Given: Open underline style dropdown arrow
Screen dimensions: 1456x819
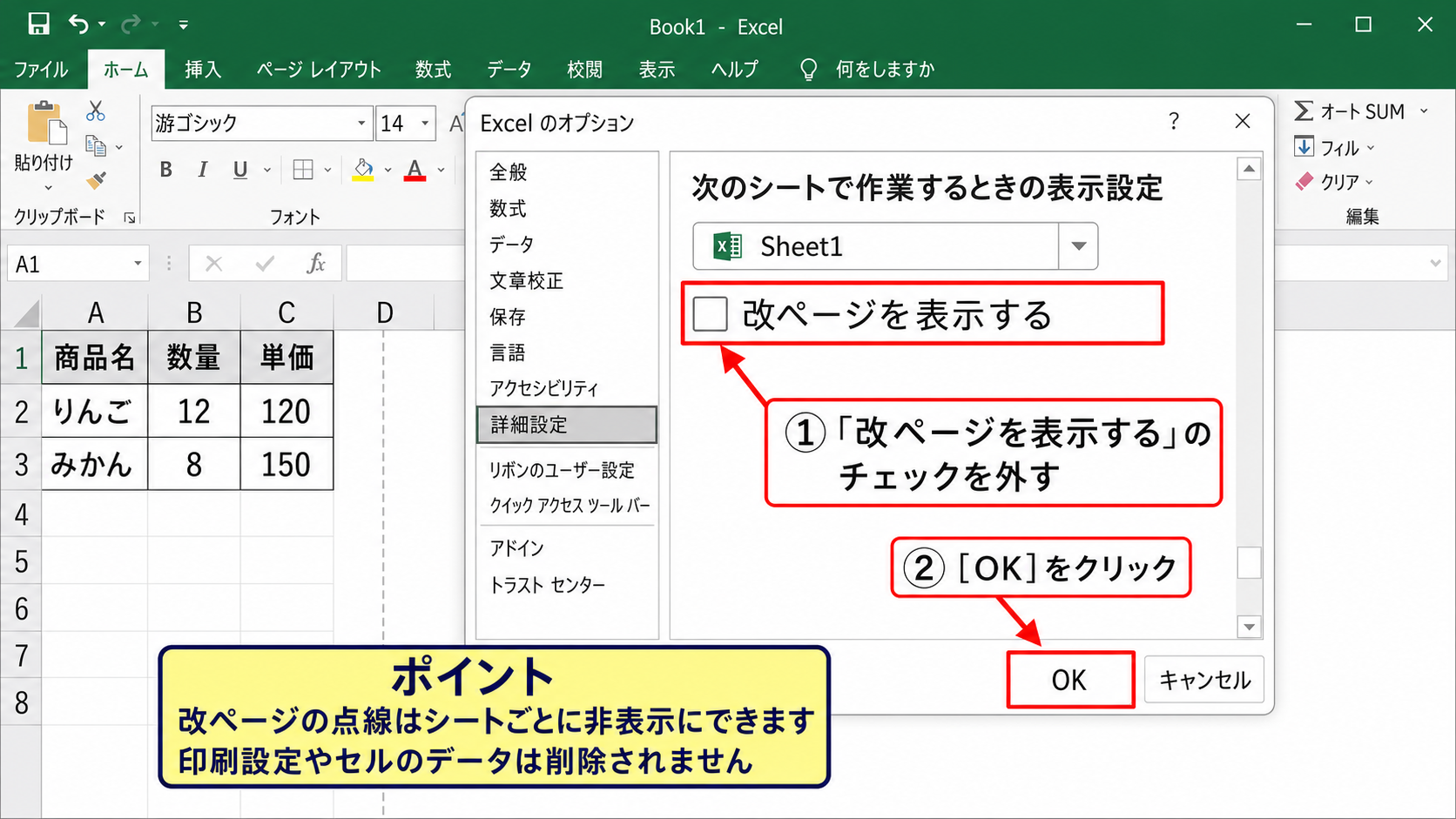Looking at the screenshot, I should 266,170.
